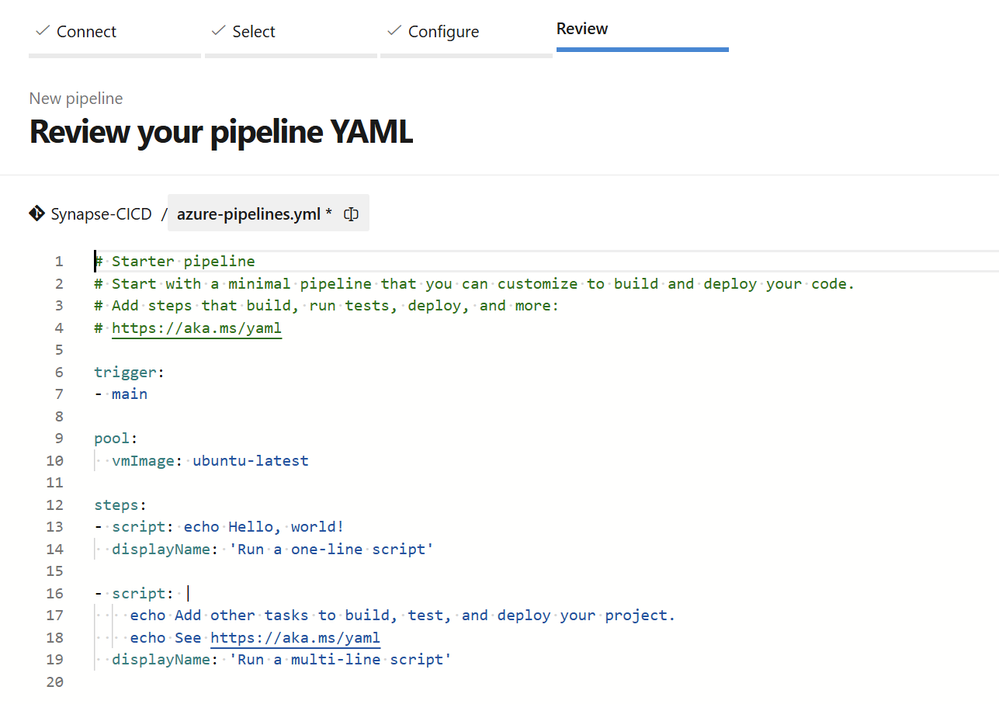
Task: Click on vmImage ubuntu-latest value
Action: [250, 460]
